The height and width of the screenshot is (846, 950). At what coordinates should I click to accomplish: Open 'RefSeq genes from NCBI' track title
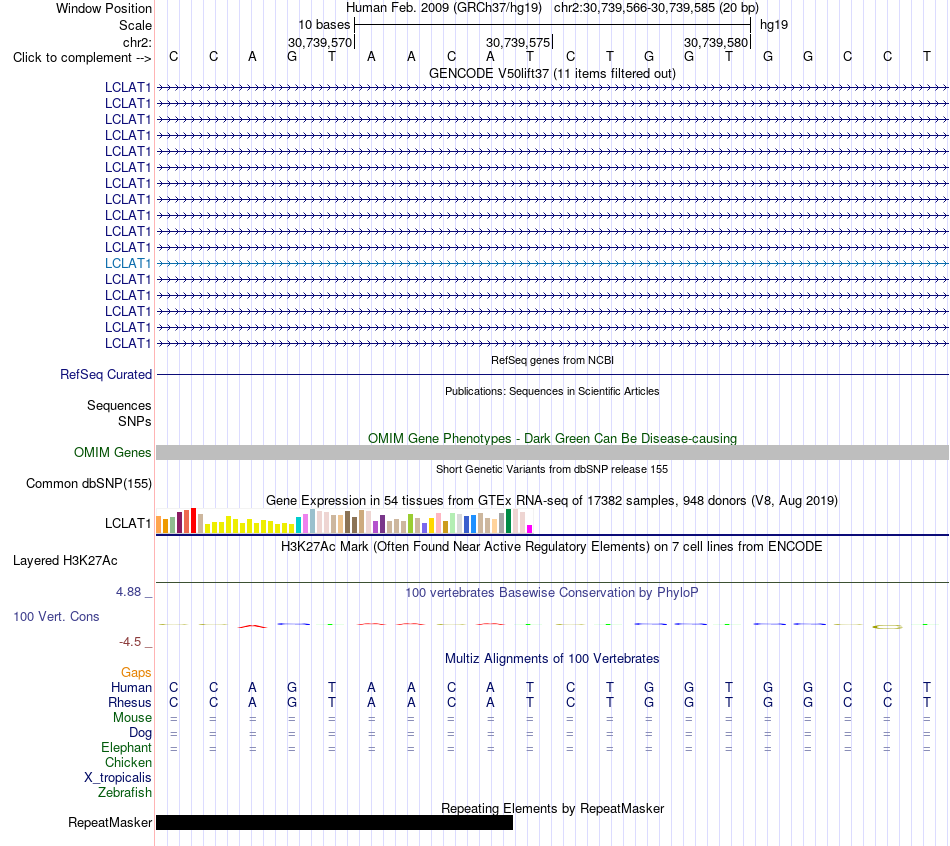[552, 360]
